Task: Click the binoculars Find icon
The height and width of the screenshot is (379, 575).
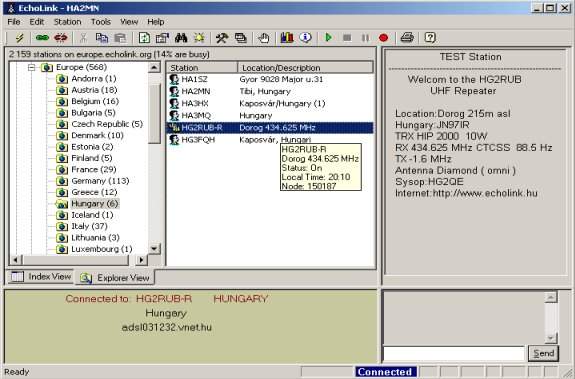Action: coord(181,37)
